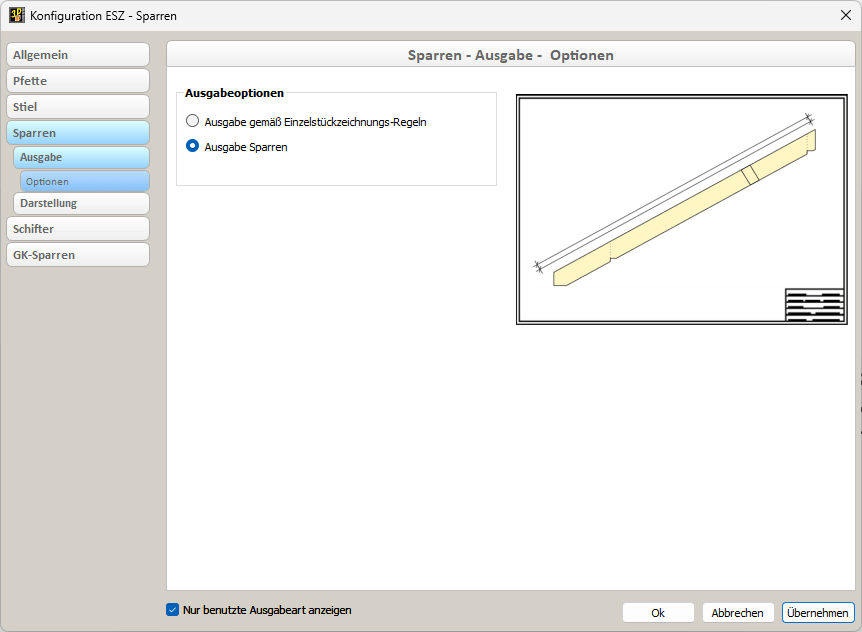Select the Ausgabe Sparren radio button
Image resolution: width=862 pixels, height=632 pixels.
[192, 146]
